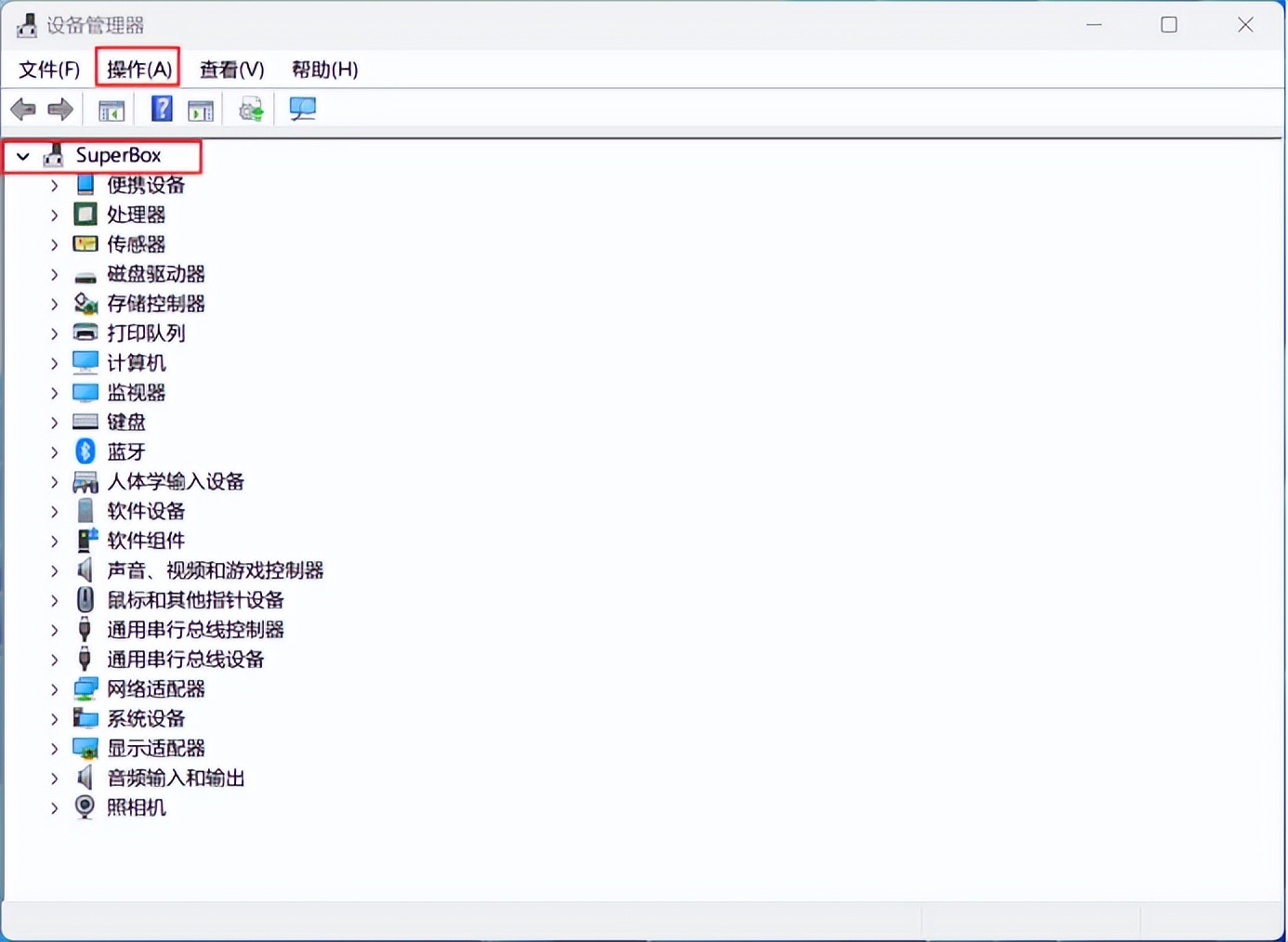Click the 软件组件 category icon

pos(87,540)
